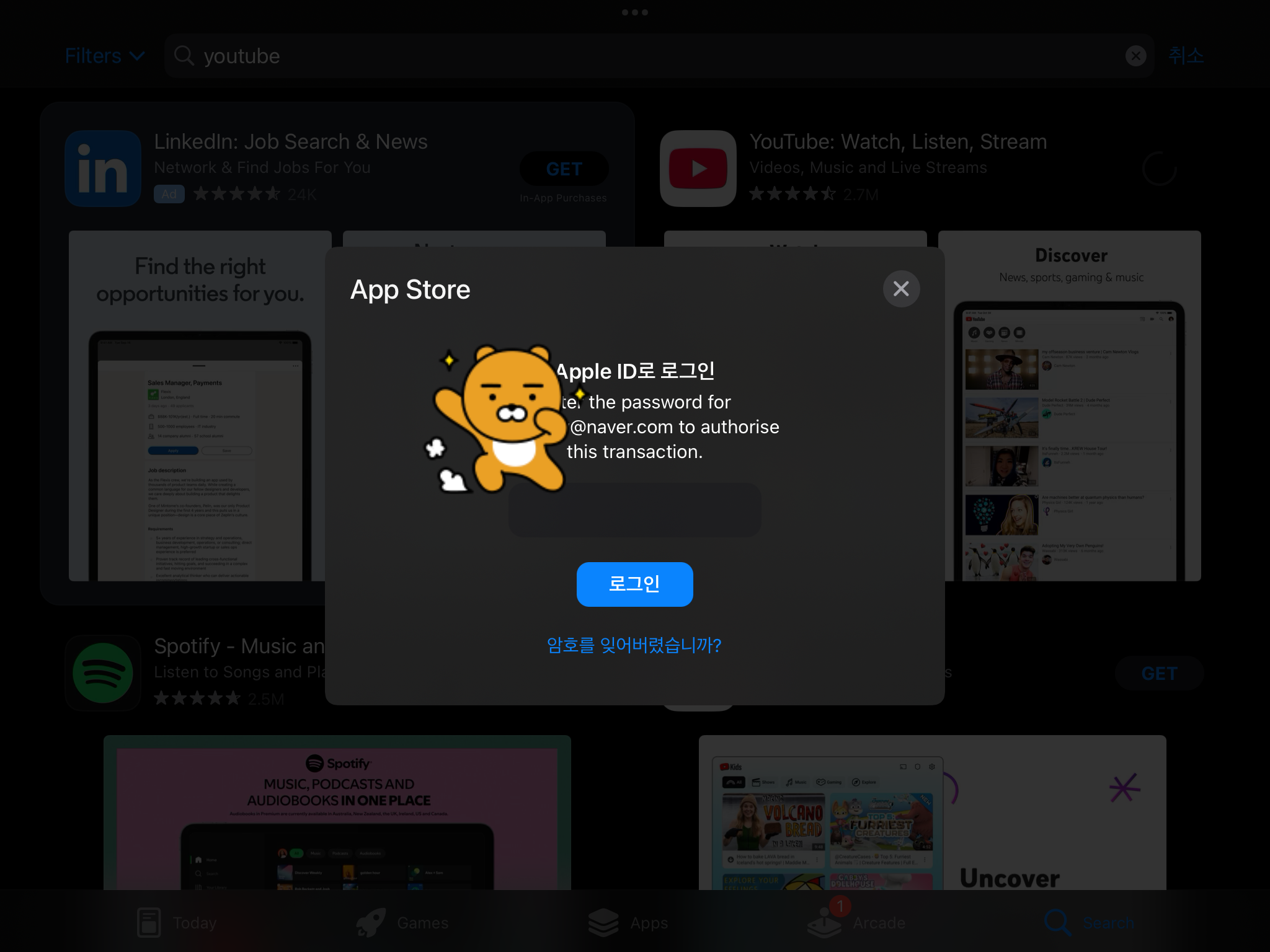Tap the magnifier icon in search field
The image size is (1270, 952).
tap(184, 55)
